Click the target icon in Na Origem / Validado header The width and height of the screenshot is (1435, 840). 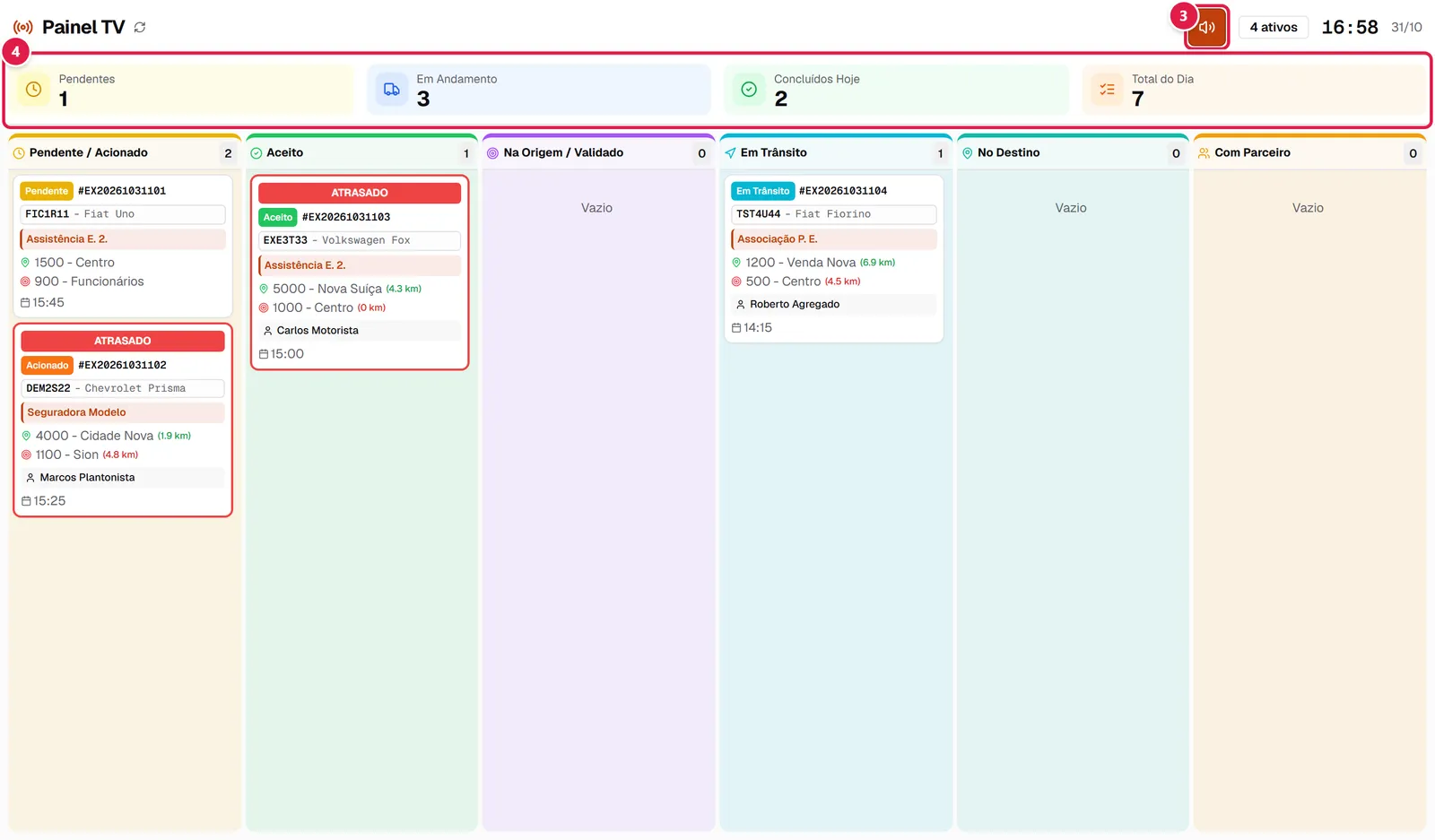point(492,153)
